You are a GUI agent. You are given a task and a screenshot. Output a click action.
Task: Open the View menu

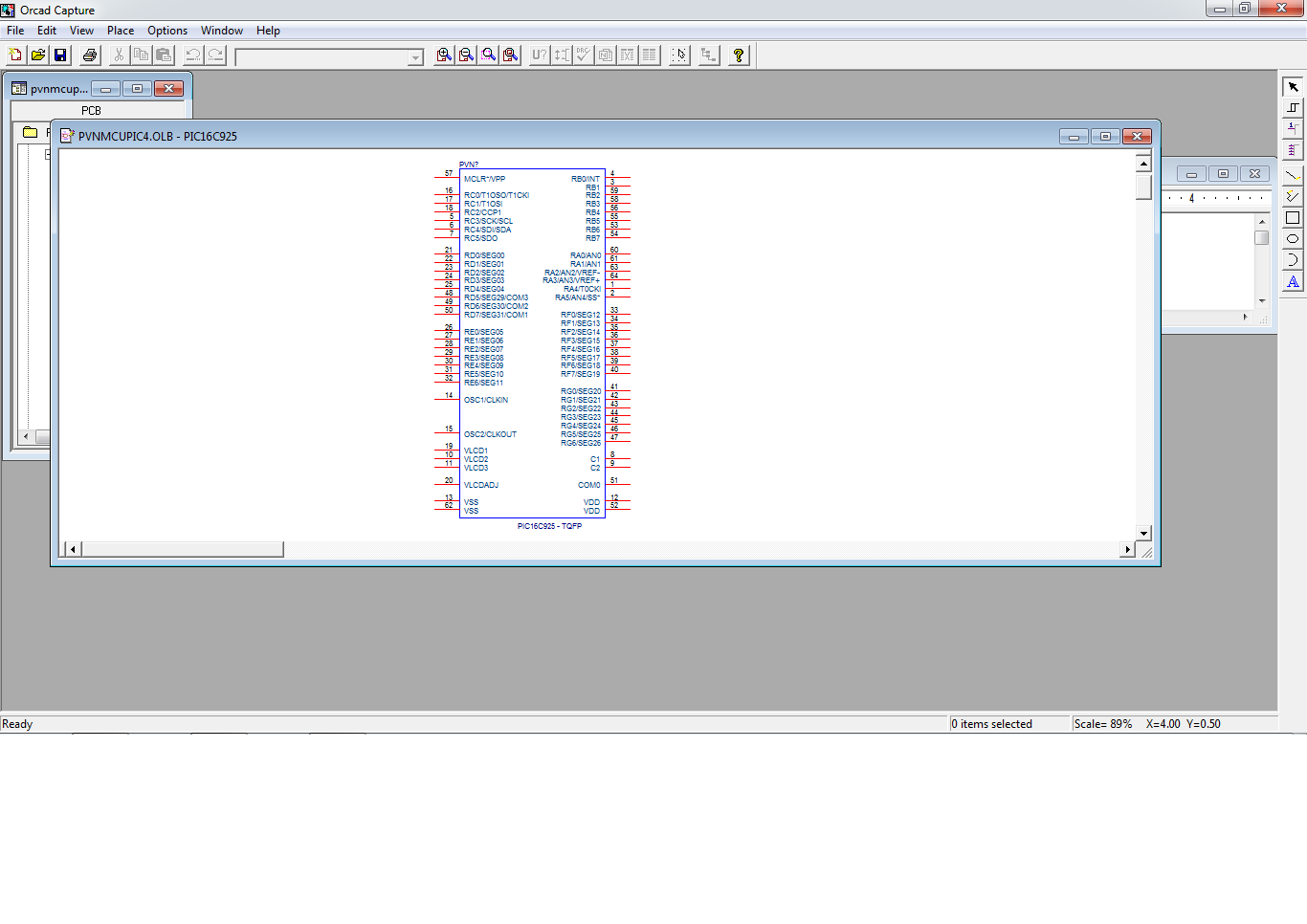81,31
